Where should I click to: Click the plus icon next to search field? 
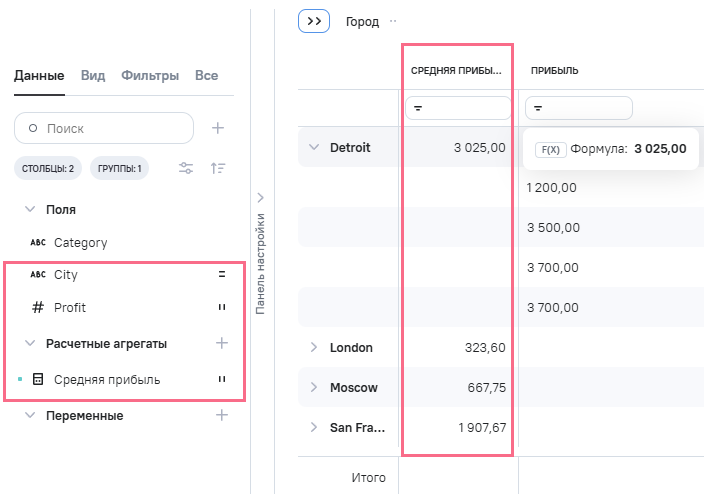[x=218, y=128]
